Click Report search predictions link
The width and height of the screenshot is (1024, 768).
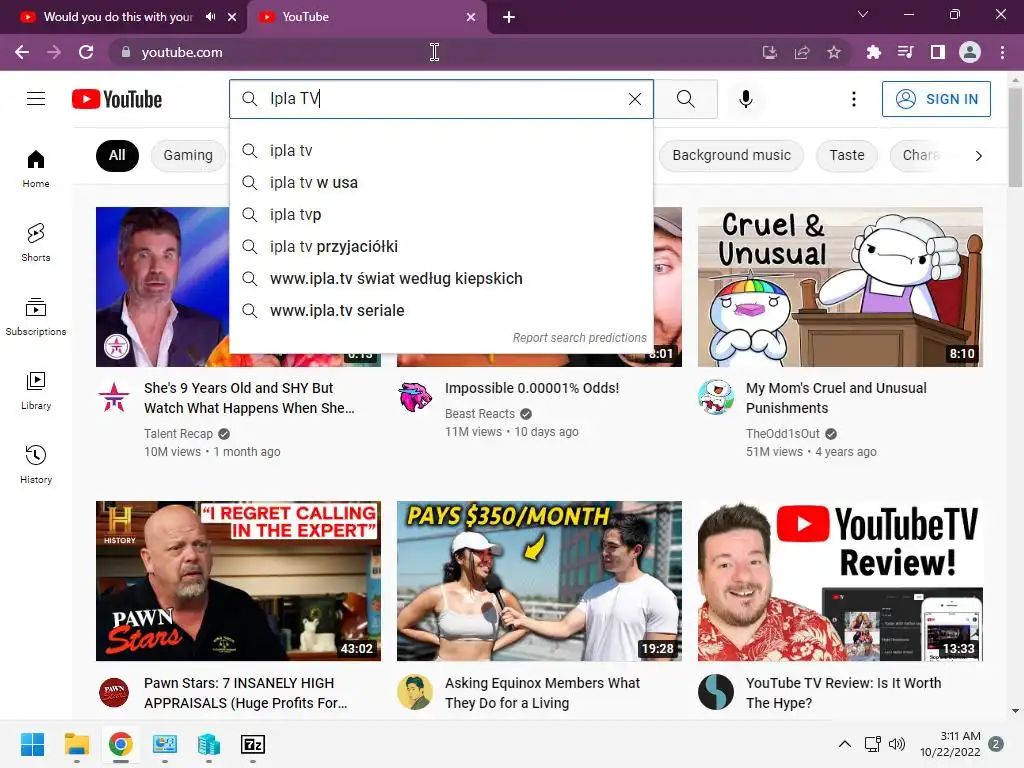pyautogui.click(x=579, y=338)
